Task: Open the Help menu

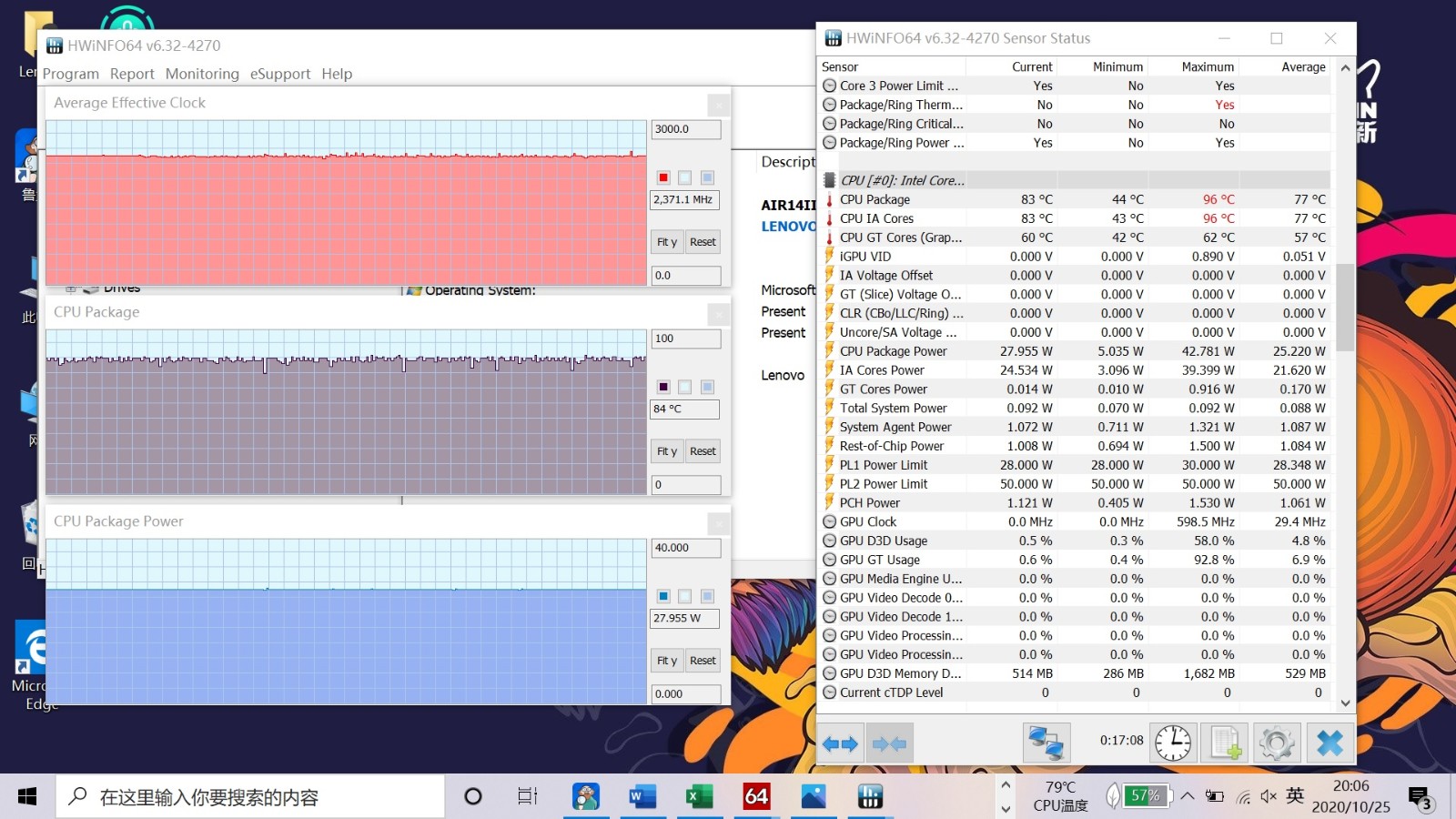Action: (337, 74)
